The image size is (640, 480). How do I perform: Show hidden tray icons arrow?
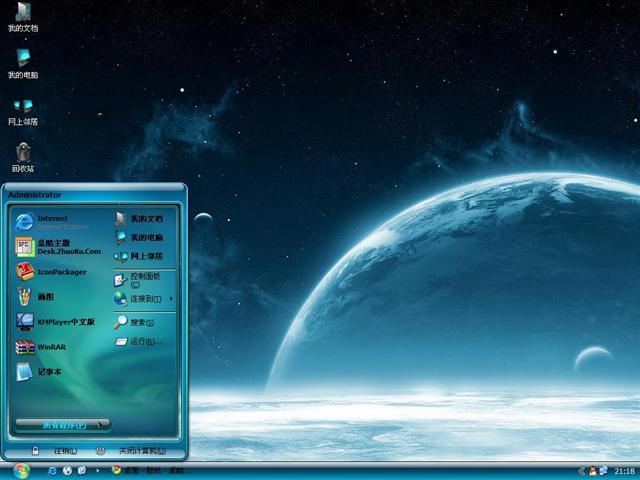click(581, 471)
